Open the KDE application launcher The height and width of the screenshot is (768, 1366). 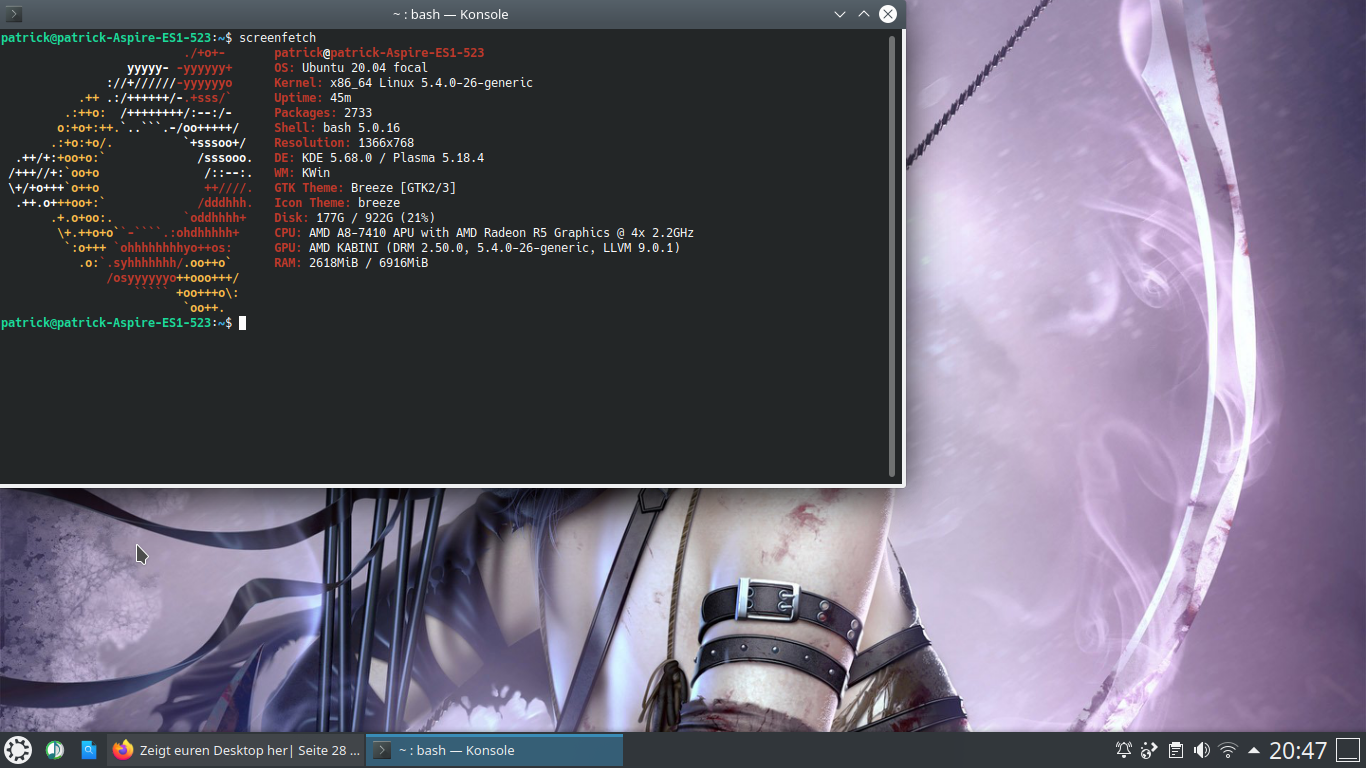[x=18, y=750]
